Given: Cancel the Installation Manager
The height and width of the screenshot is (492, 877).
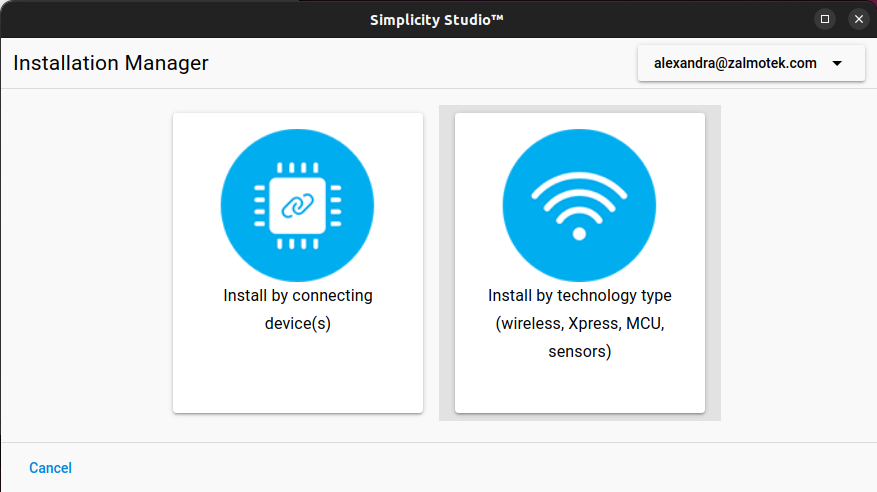Looking at the screenshot, I should tap(50, 467).
